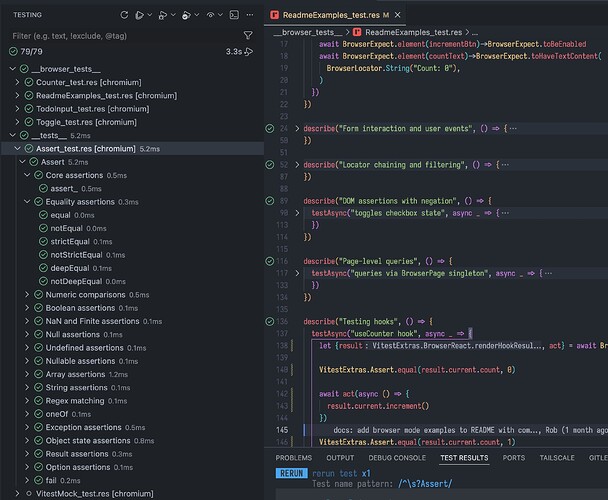Collapse the Core assertions group
608x500 pixels.
click(x=27, y=175)
